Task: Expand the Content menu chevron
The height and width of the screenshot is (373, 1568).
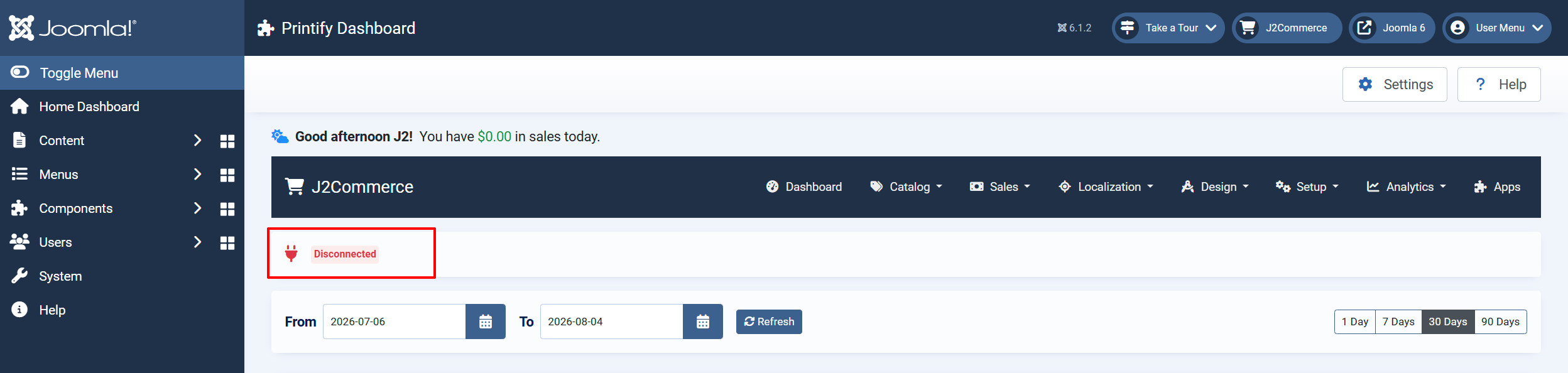Action: click(197, 141)
